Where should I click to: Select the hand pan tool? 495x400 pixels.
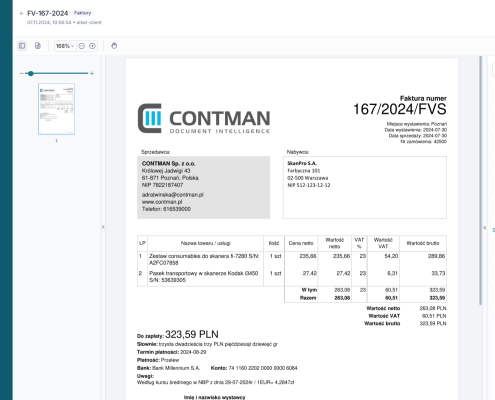[114, 46]
